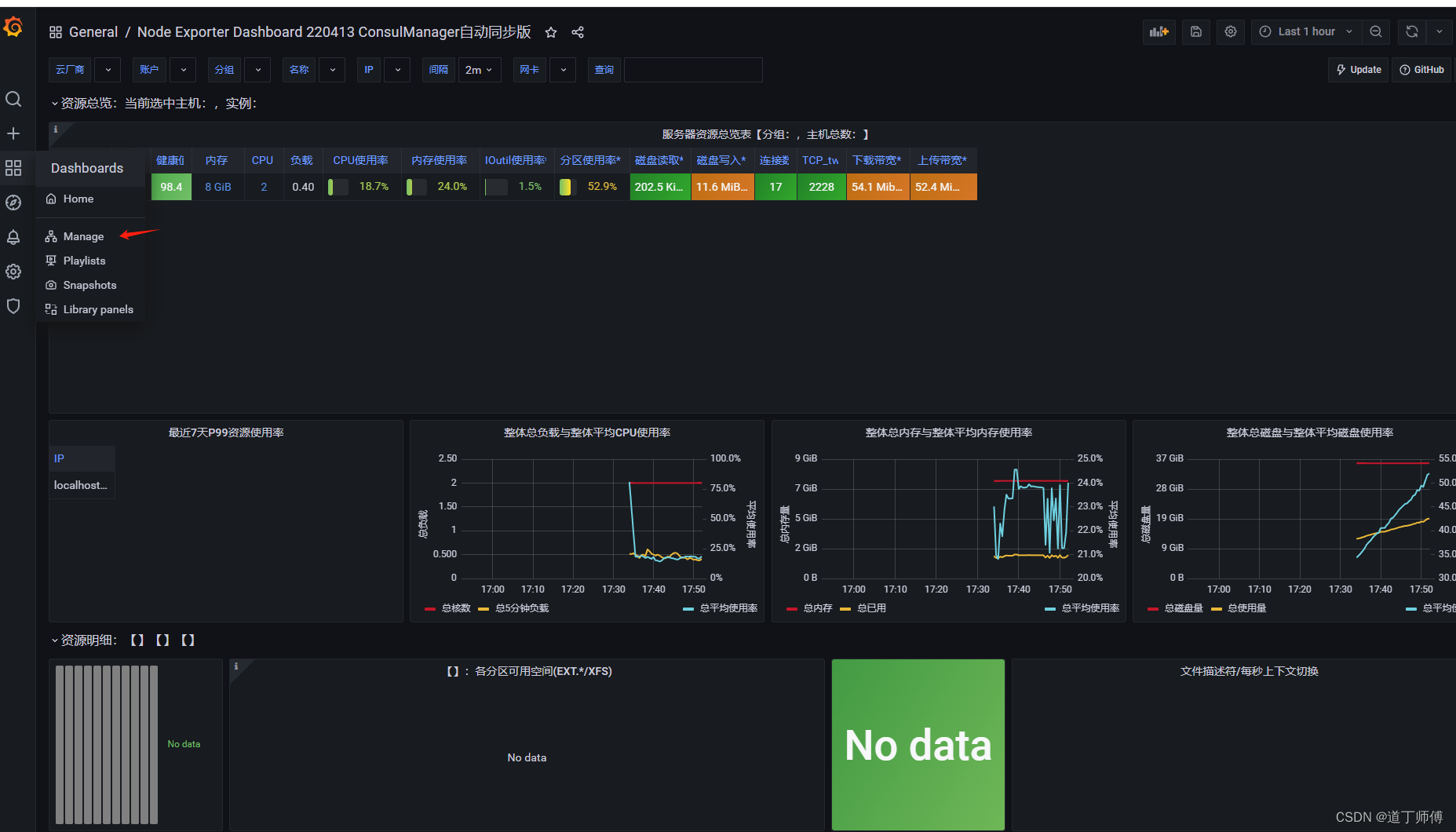Click the dashboard title Node Exporter Dashboard
Image resolution: width=1456 pixels, height=832 pixels.
click(334, 32)
